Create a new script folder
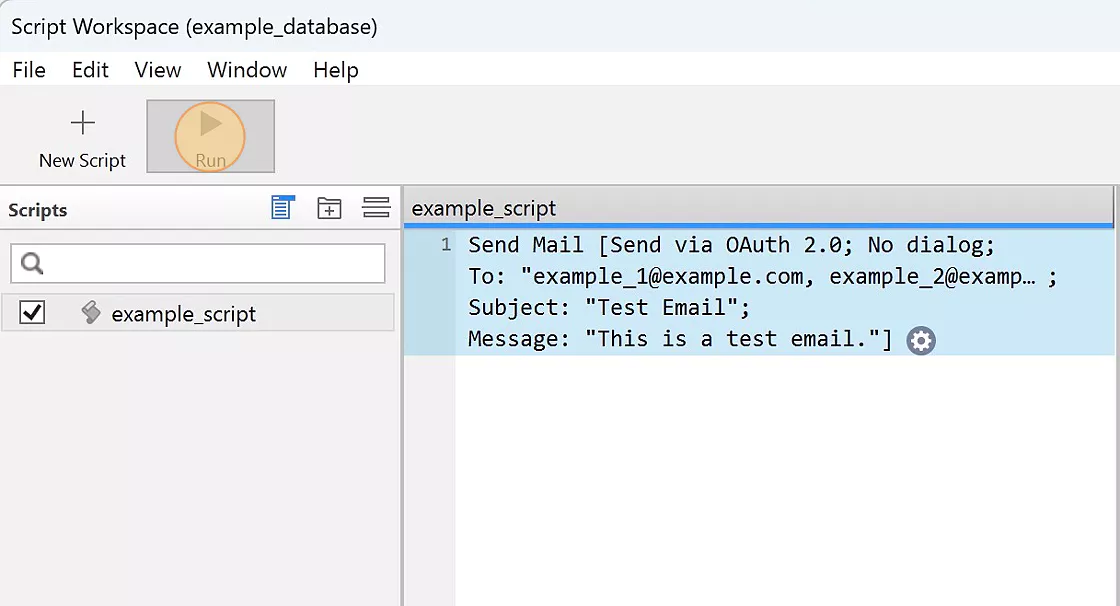 click(329, 208)
